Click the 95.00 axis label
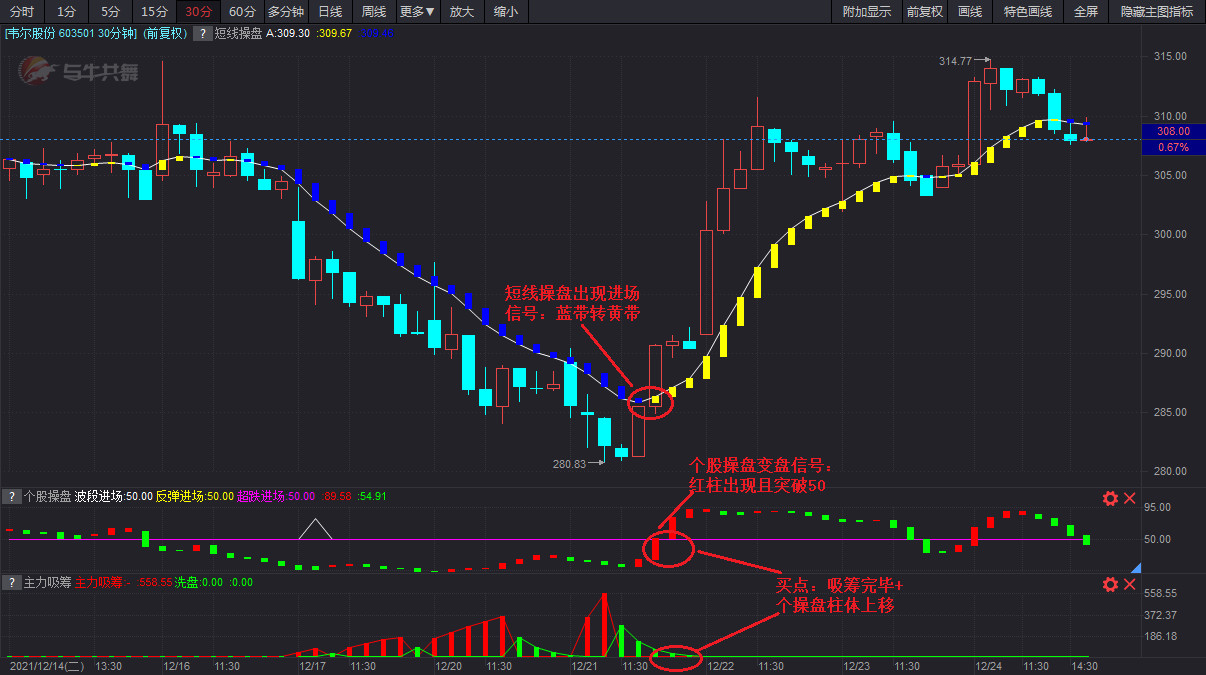The width and height of the screenshot is (1206, 675). pos(1158,508)
